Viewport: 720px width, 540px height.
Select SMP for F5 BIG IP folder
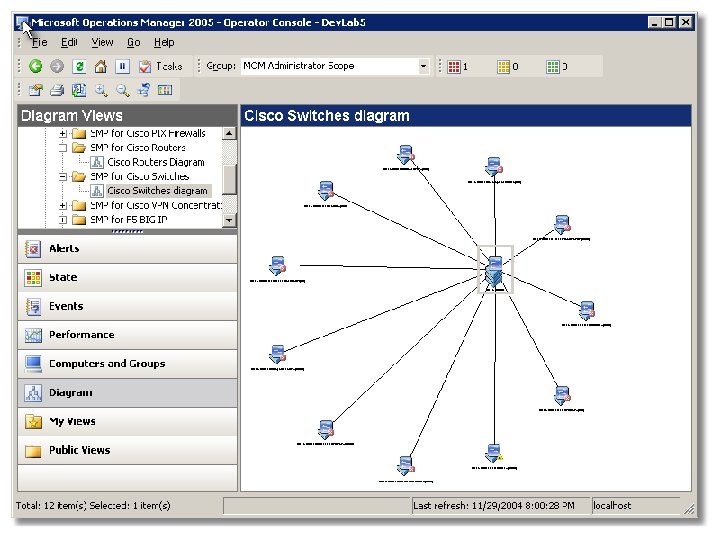tap(129, 220)
